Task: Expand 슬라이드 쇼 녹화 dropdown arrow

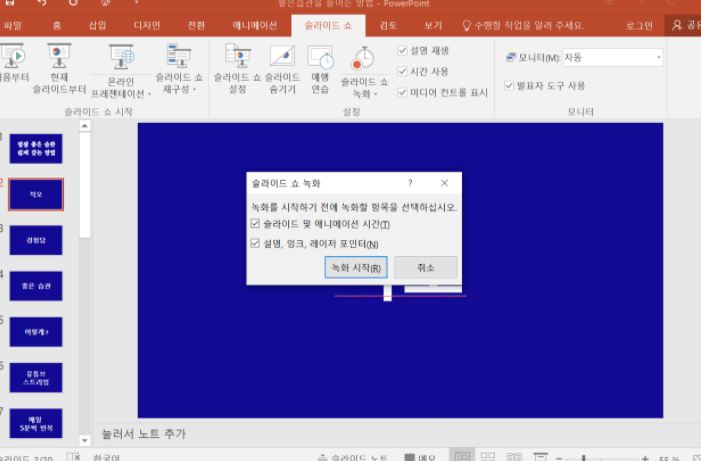Action: [376, 94]
